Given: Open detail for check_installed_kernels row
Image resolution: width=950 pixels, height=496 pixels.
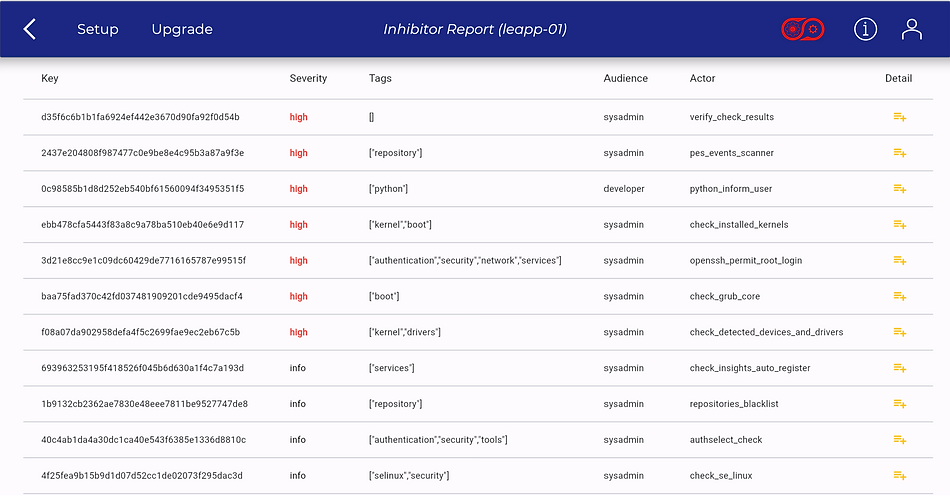Looking at the screenshot, I should 899,225.
